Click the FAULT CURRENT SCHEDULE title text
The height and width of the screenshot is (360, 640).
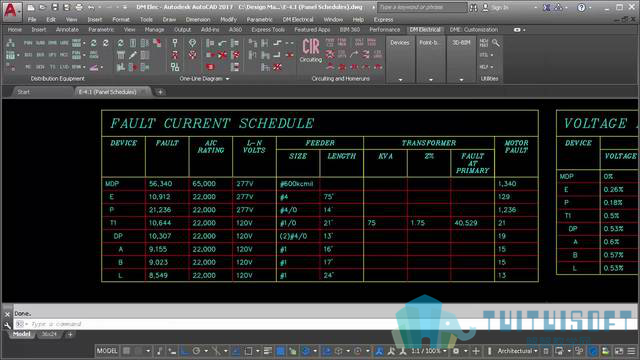click(x=212, y=123)
